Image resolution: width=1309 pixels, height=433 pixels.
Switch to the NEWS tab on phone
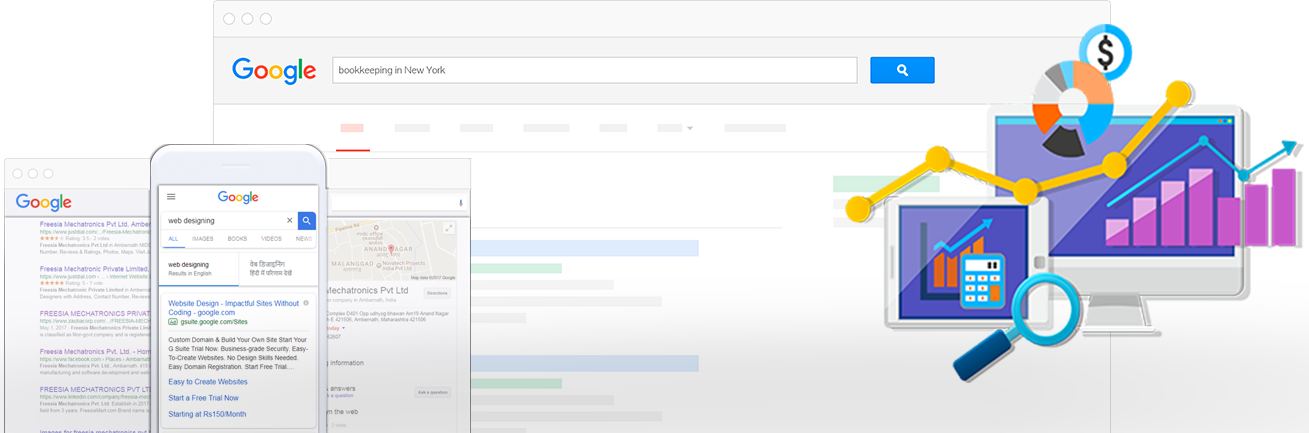click(304, 239)
